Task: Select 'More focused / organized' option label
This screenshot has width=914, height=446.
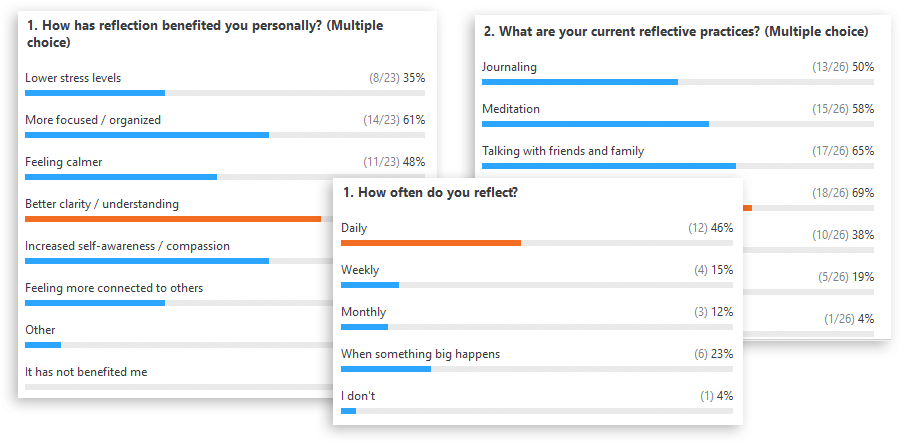Action: (93, 120)
